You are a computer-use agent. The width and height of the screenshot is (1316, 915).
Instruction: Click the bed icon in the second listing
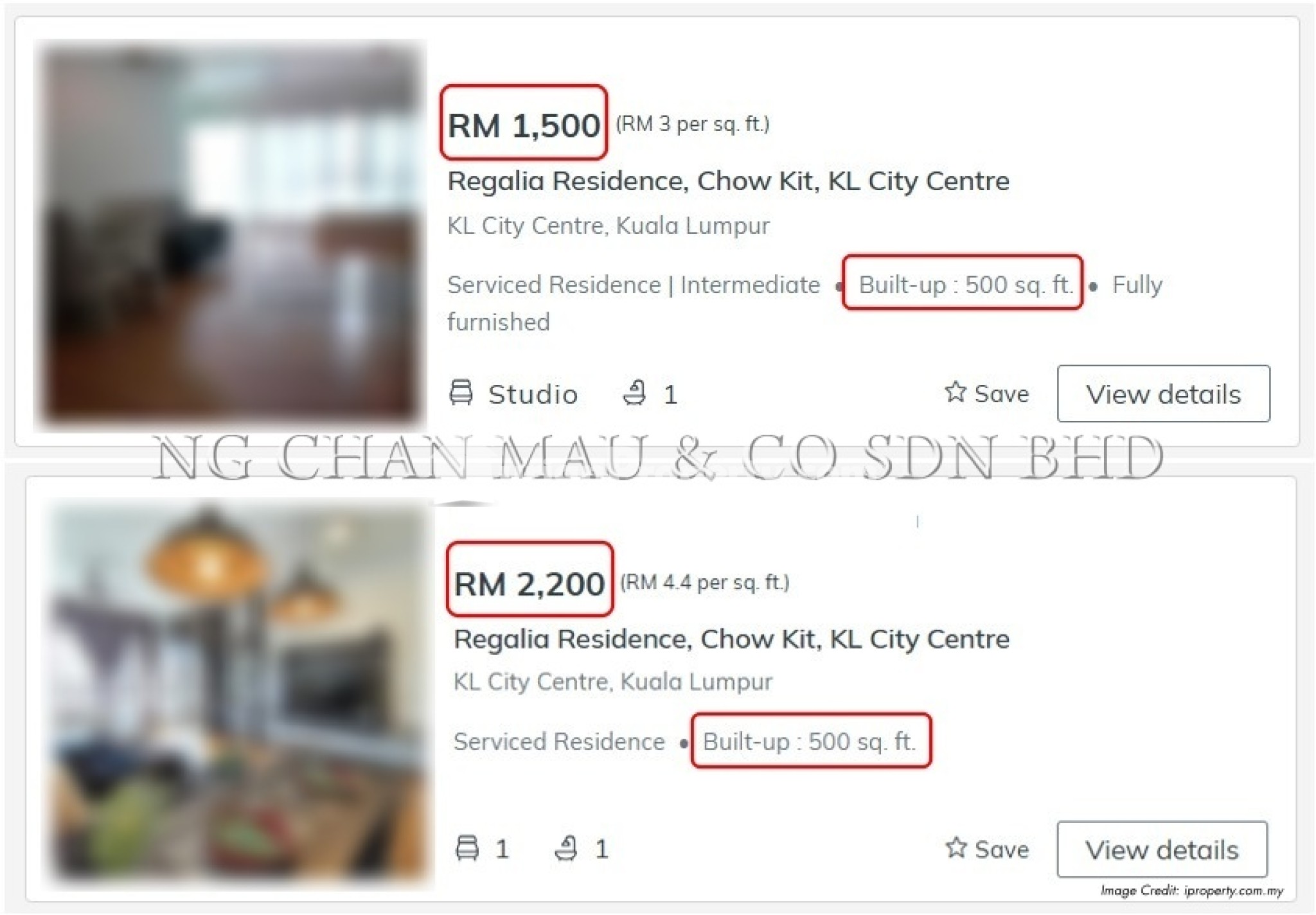[x=467, y=848]
